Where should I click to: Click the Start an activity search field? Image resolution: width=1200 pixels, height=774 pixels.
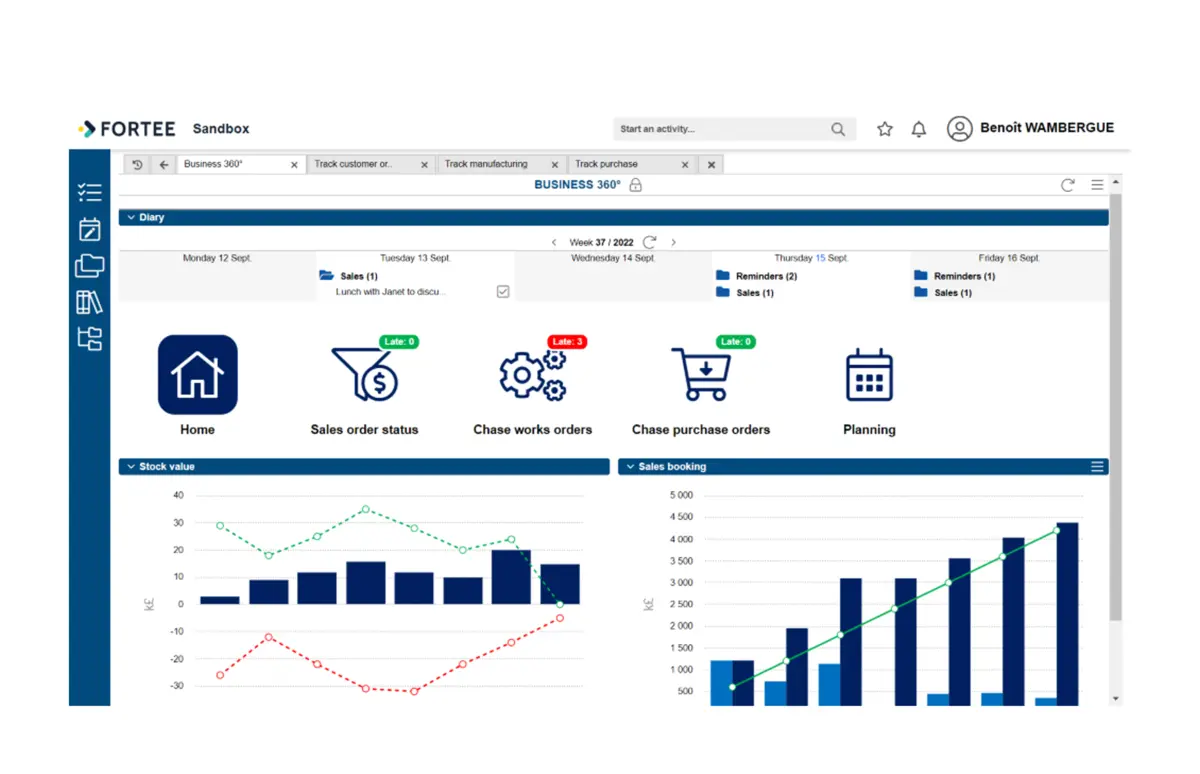(720, 129)
